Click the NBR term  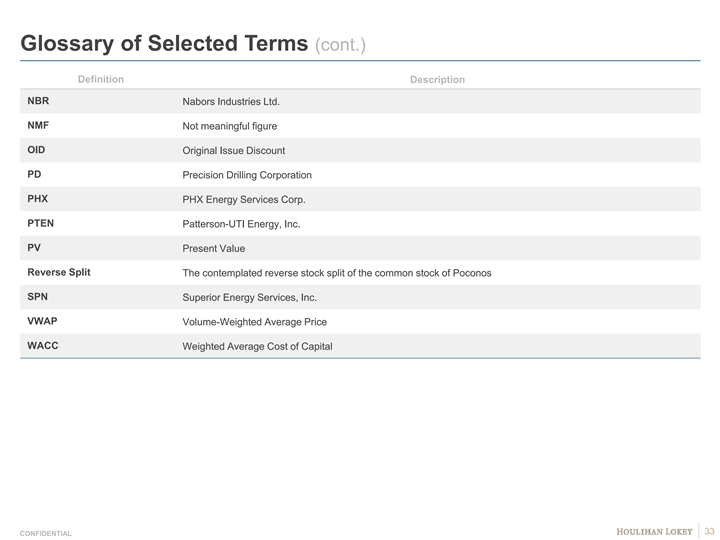39,101
